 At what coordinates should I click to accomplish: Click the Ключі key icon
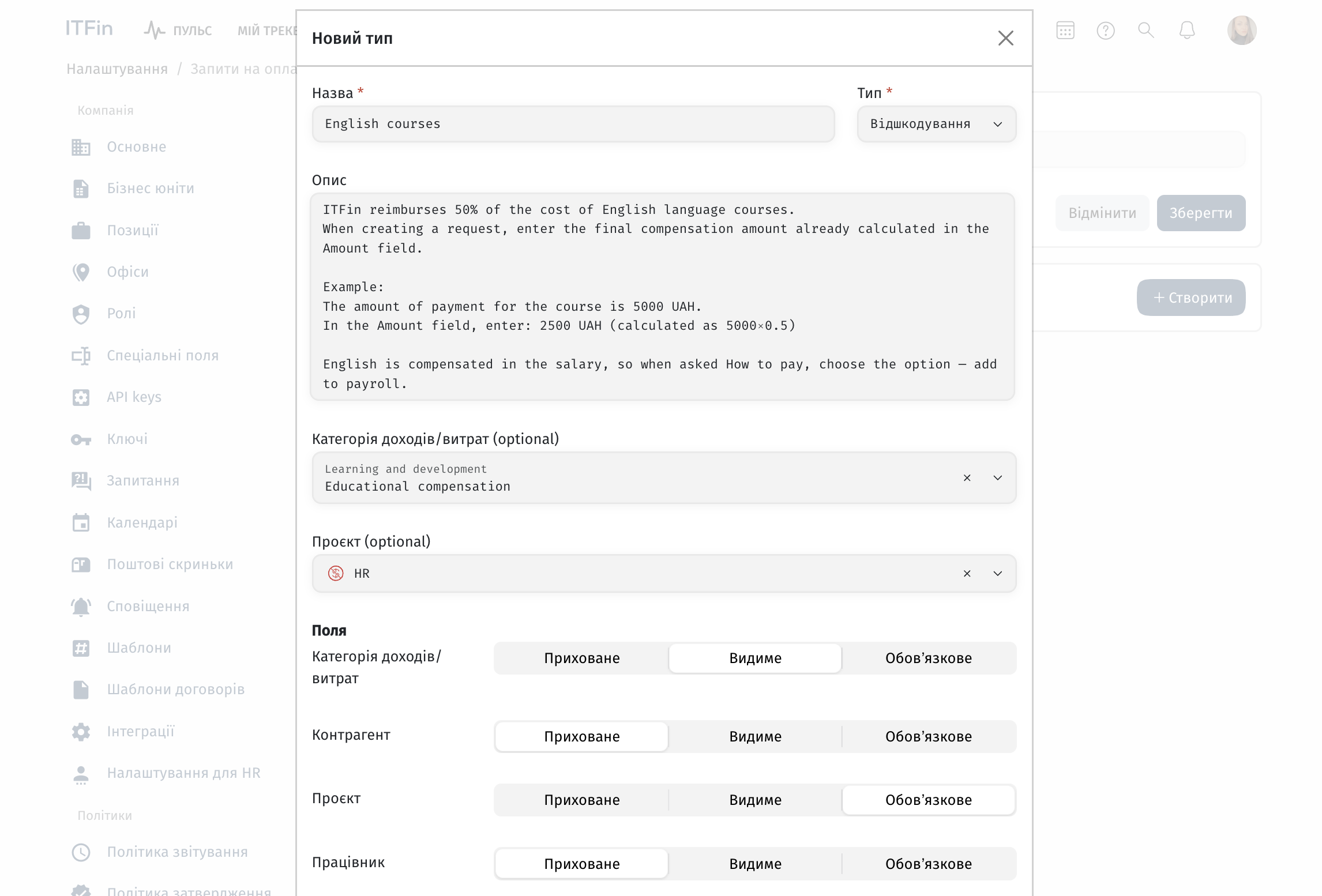(81, 439)
